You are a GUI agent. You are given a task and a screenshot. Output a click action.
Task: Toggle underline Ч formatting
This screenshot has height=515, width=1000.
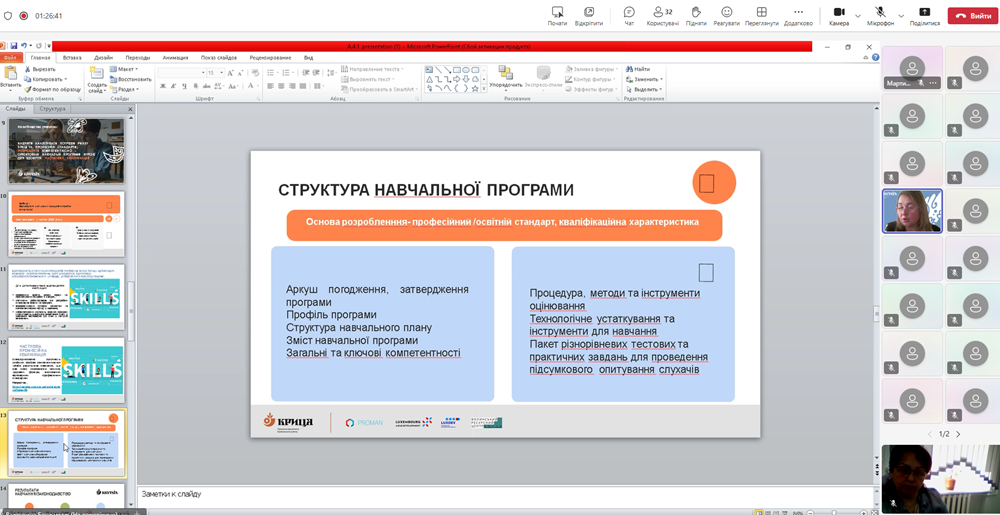(184, 86)
